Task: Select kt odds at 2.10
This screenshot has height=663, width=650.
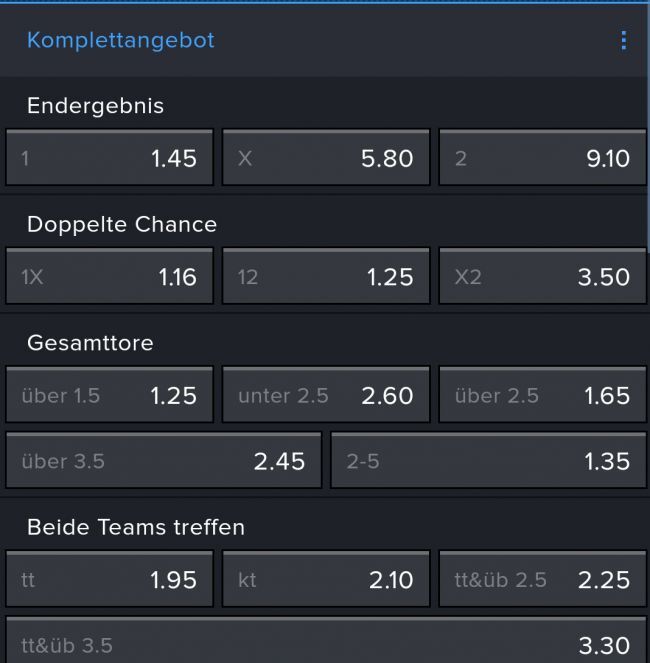Action: coord(326,580)
